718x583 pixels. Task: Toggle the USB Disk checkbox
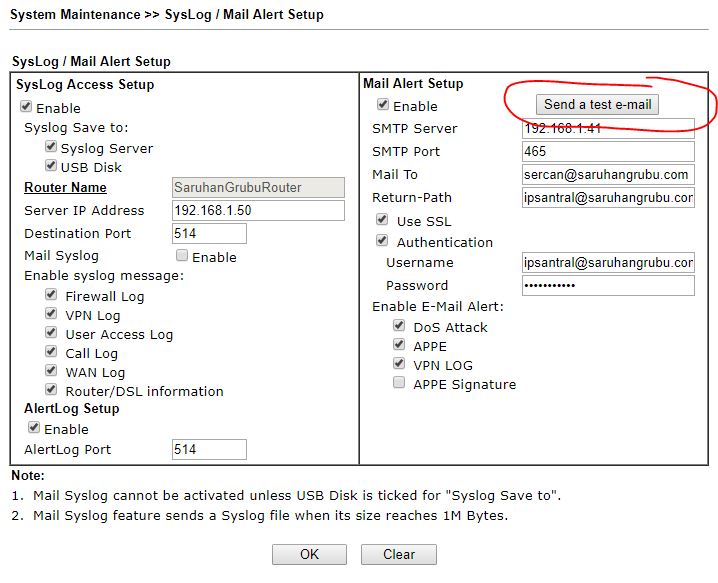pyautogui.click(x=51, y=166)
